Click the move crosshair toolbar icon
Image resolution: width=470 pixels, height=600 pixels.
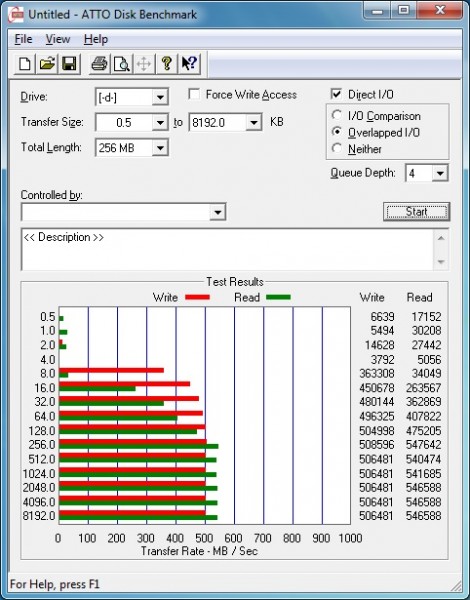144,64
